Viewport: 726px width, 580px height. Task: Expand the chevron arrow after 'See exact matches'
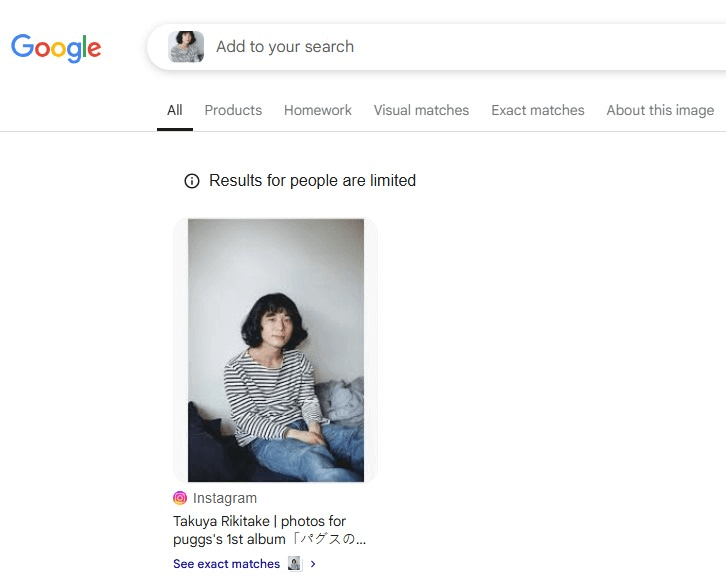point(313,564)
